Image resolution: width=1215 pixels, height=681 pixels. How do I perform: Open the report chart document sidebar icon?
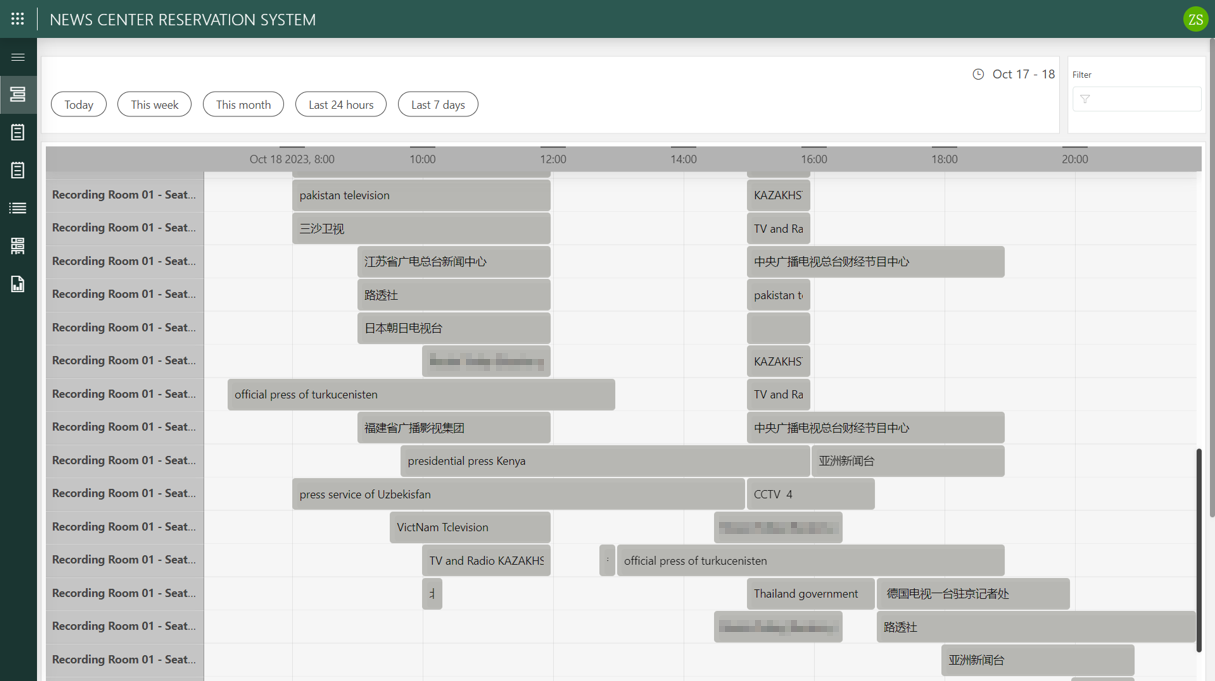pos(18,284)
